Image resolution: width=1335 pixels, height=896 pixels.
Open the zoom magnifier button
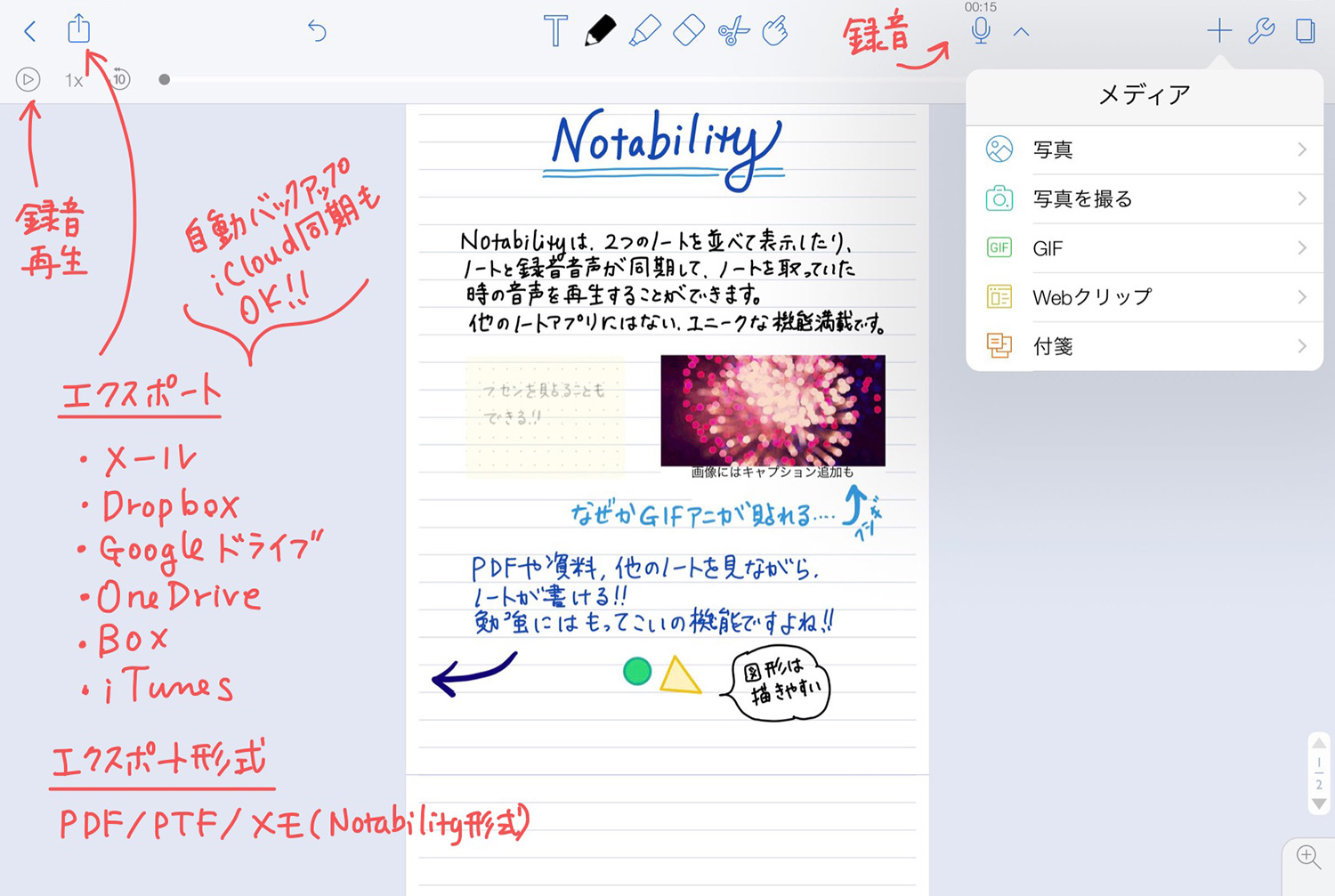[x=1308, y=857]
